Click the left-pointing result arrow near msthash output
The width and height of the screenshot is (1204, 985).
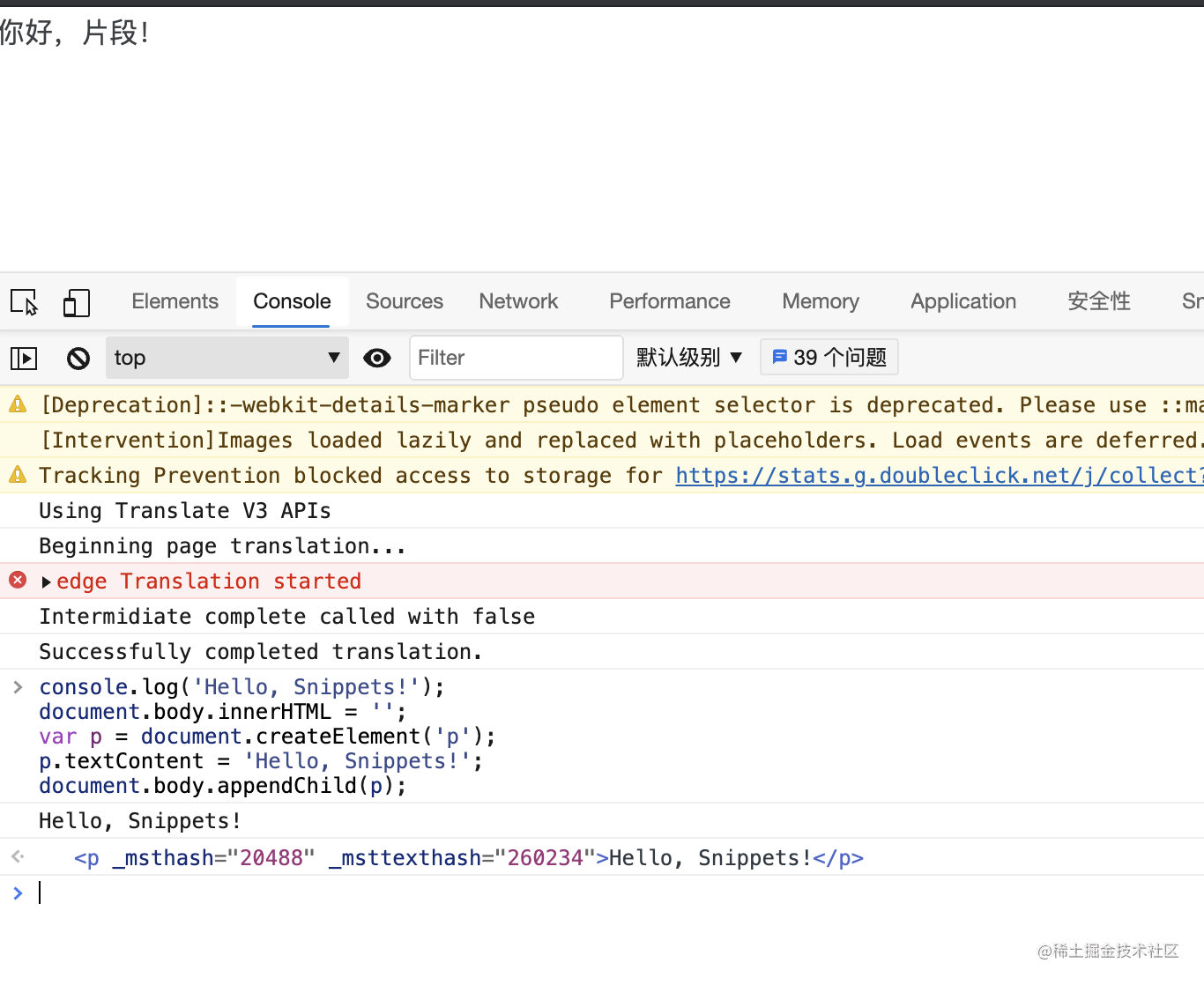pos(19,856)
